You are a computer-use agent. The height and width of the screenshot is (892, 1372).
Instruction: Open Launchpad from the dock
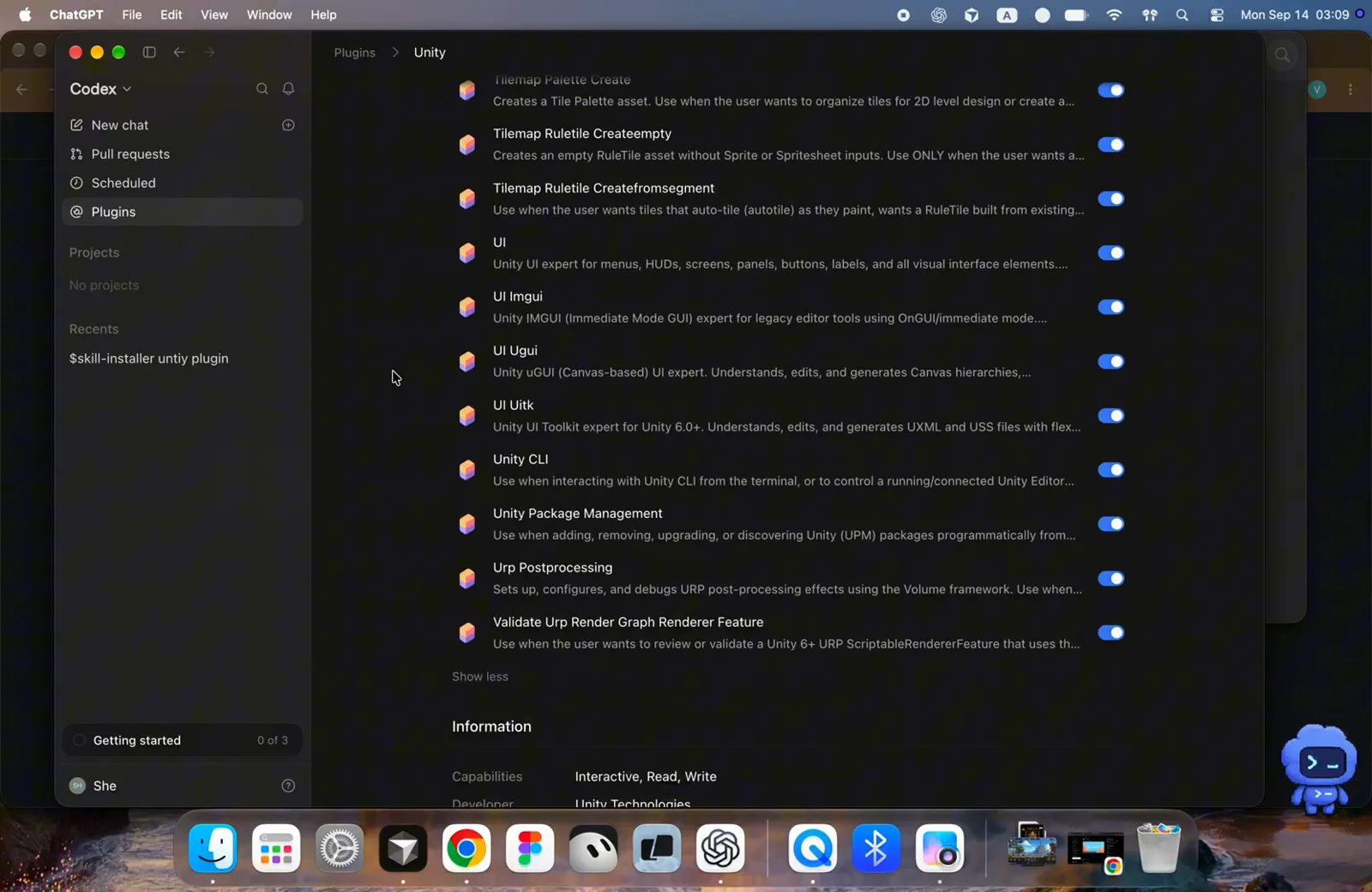(x=276, y=848)
